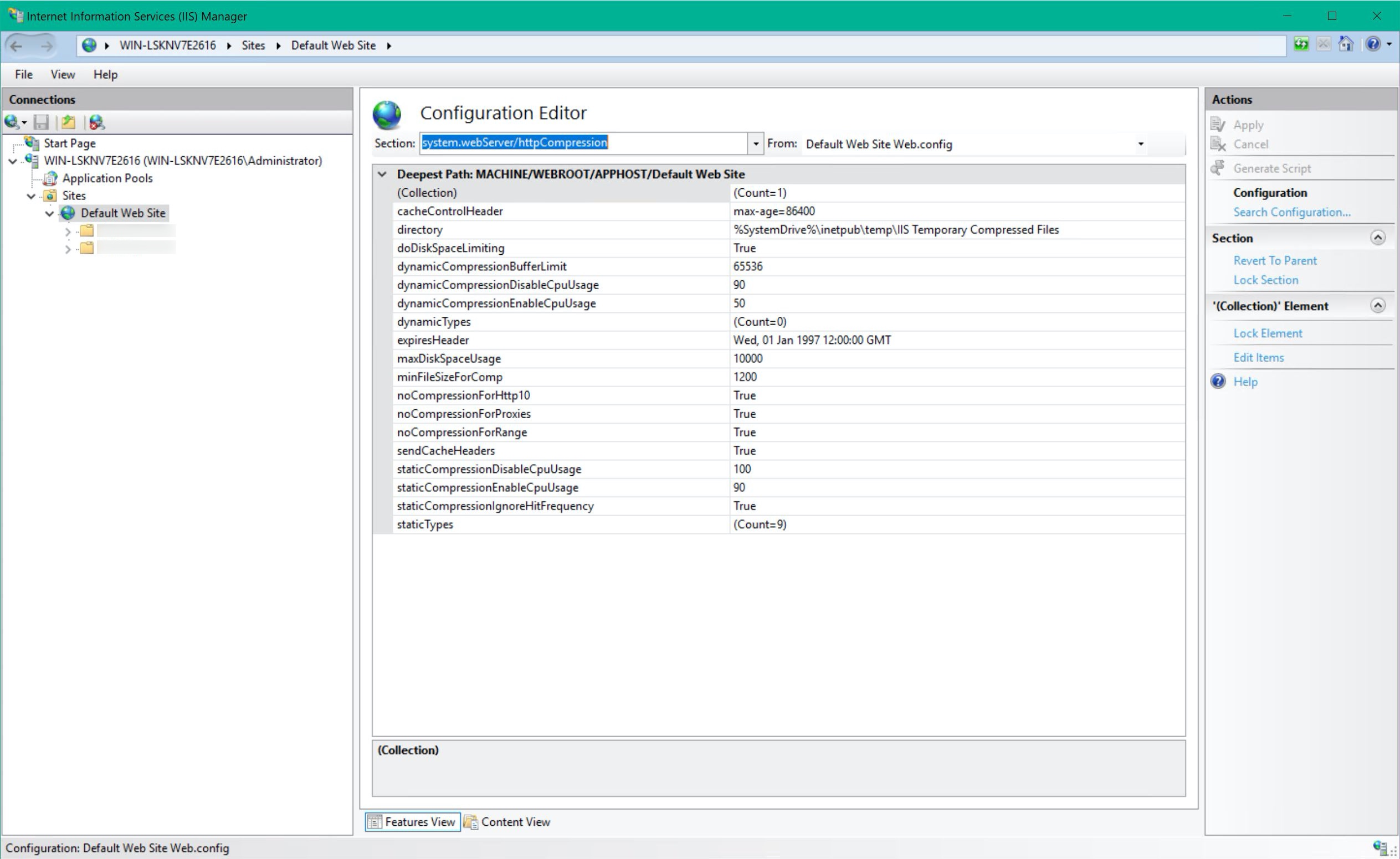Image resolution: width=1400 pixels, height=859 pixels.
Task: Click the second folder icon under Default Web Site
Action: (86, 248)
